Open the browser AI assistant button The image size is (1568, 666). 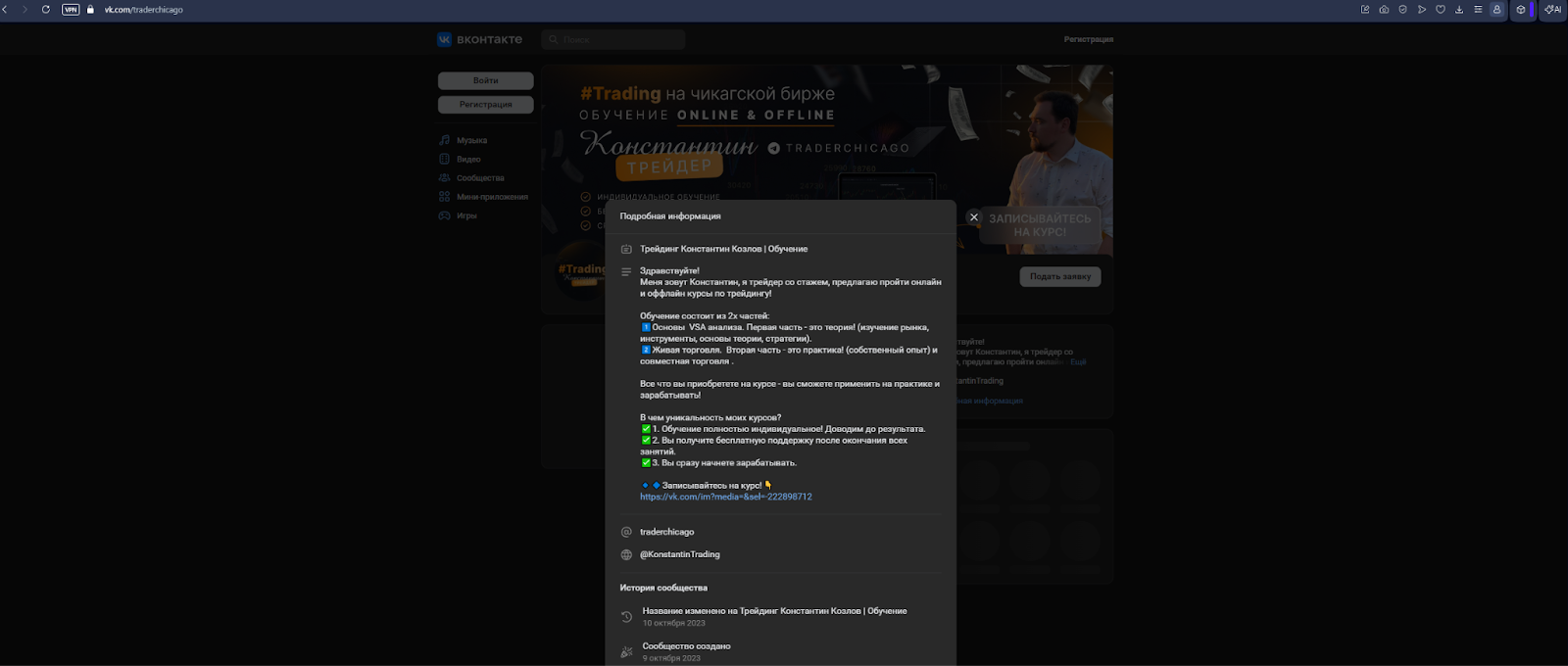pyautogui.click(x=1553, y=10)
